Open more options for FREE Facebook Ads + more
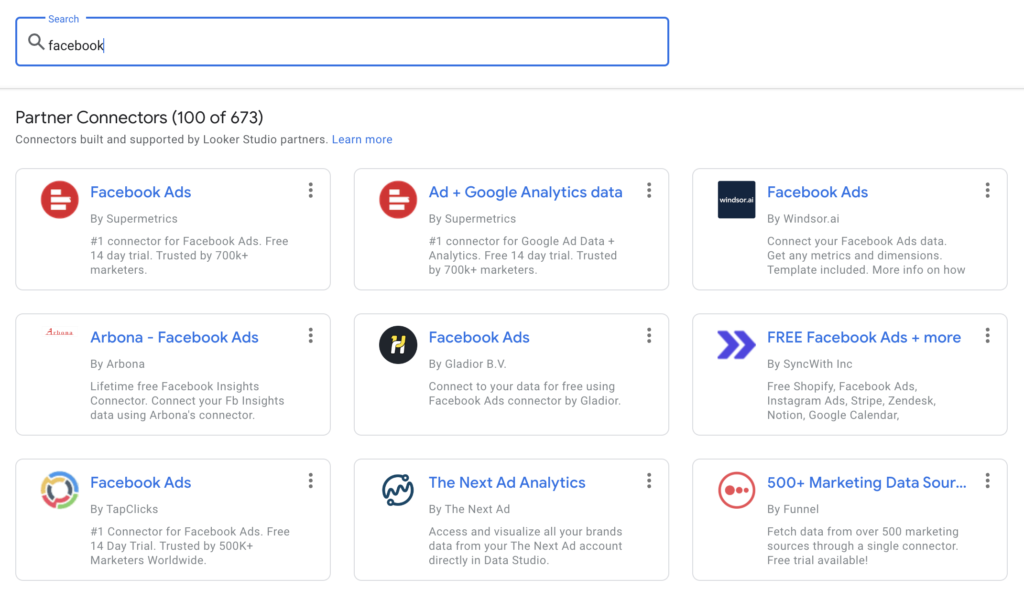Image resolution: width=1024 pixels, height=599 pixels. [987, 335]
